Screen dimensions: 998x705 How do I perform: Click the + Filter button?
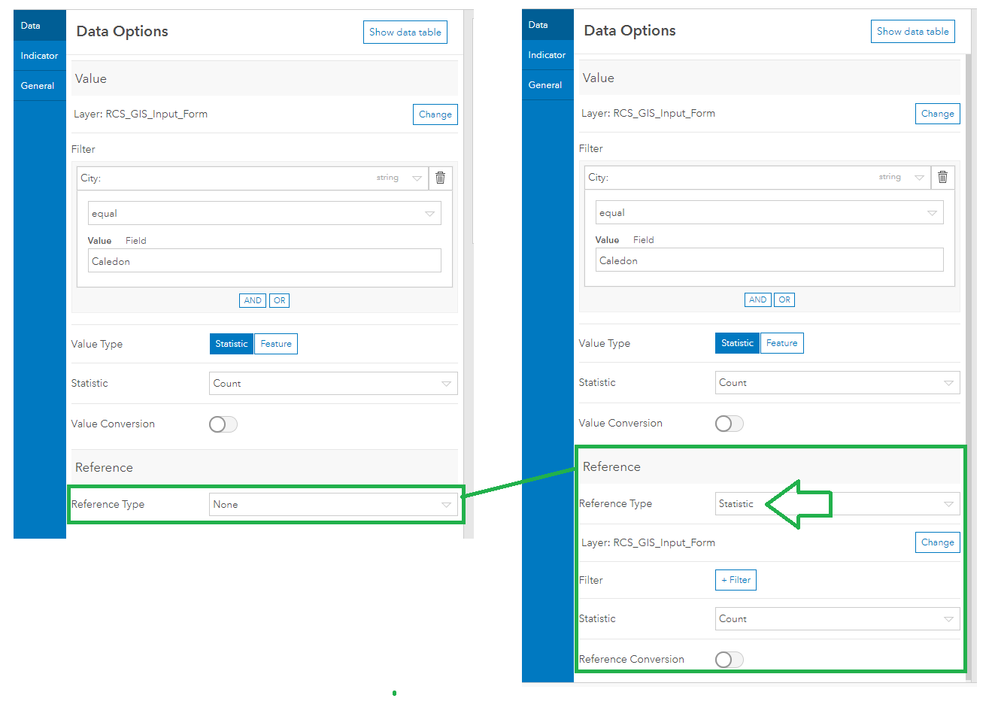pos(736,580)
